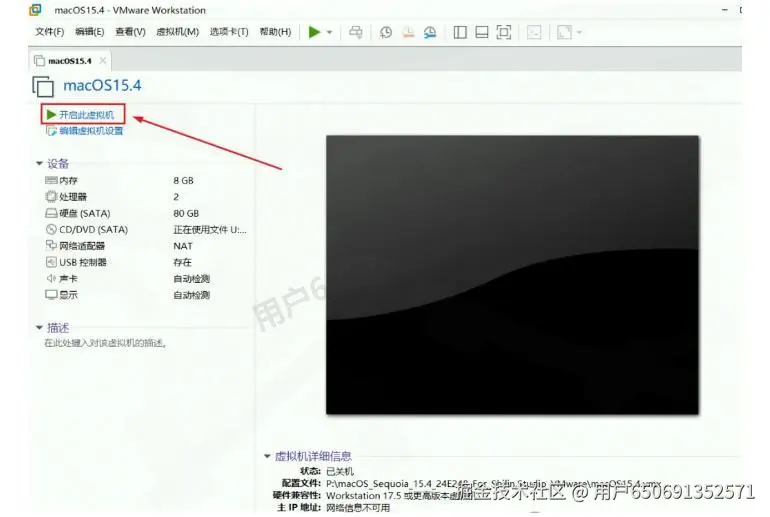The width and height of the screenshot is (770, 517).
Task: Open the snapshot manager toolbar icon
Action: click(430, 32)
